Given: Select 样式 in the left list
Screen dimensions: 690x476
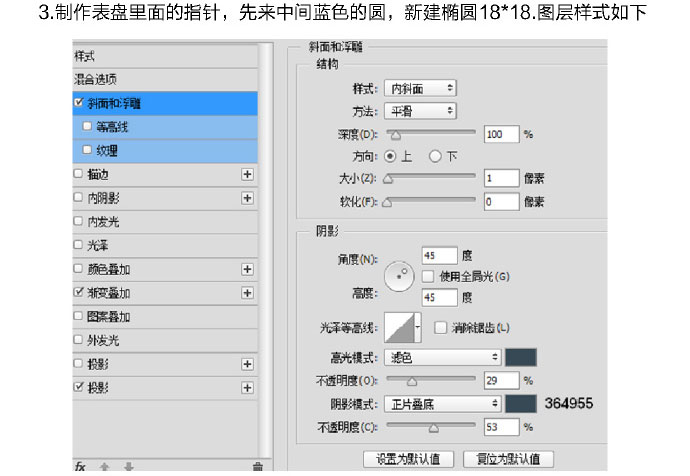Looking at the screenshot, I should click(165, 56).
